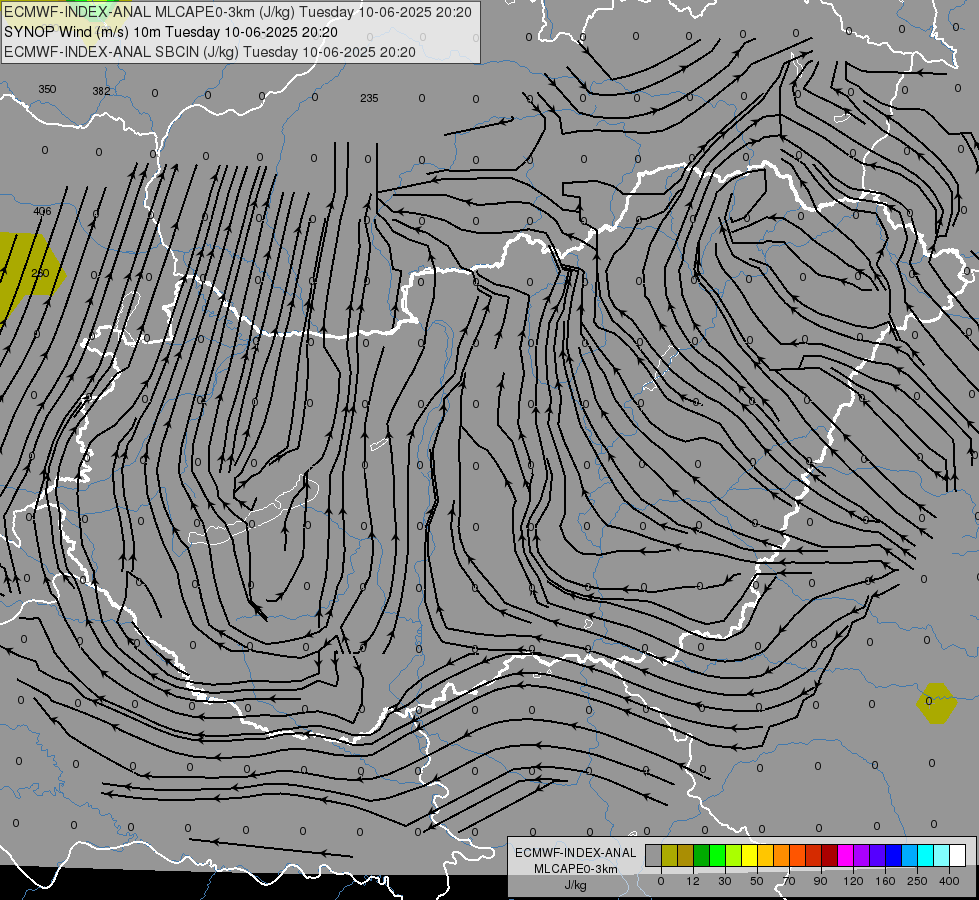Click the pure blue legend swatch
Viewport: 979px width, 900px height.
click(x=893, y=855)
